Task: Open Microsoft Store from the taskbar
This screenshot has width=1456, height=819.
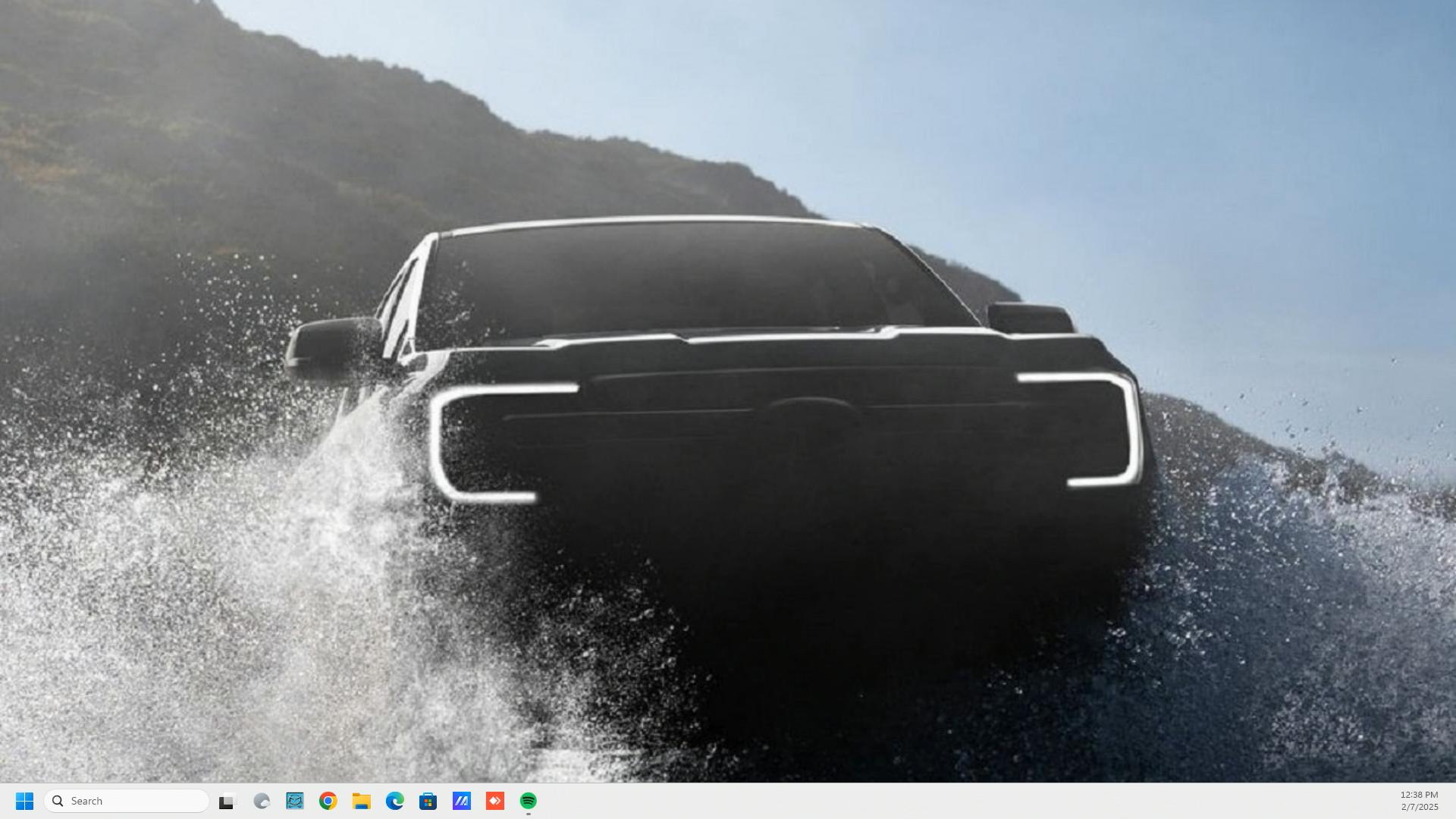Action: click(x=428, y=801)
